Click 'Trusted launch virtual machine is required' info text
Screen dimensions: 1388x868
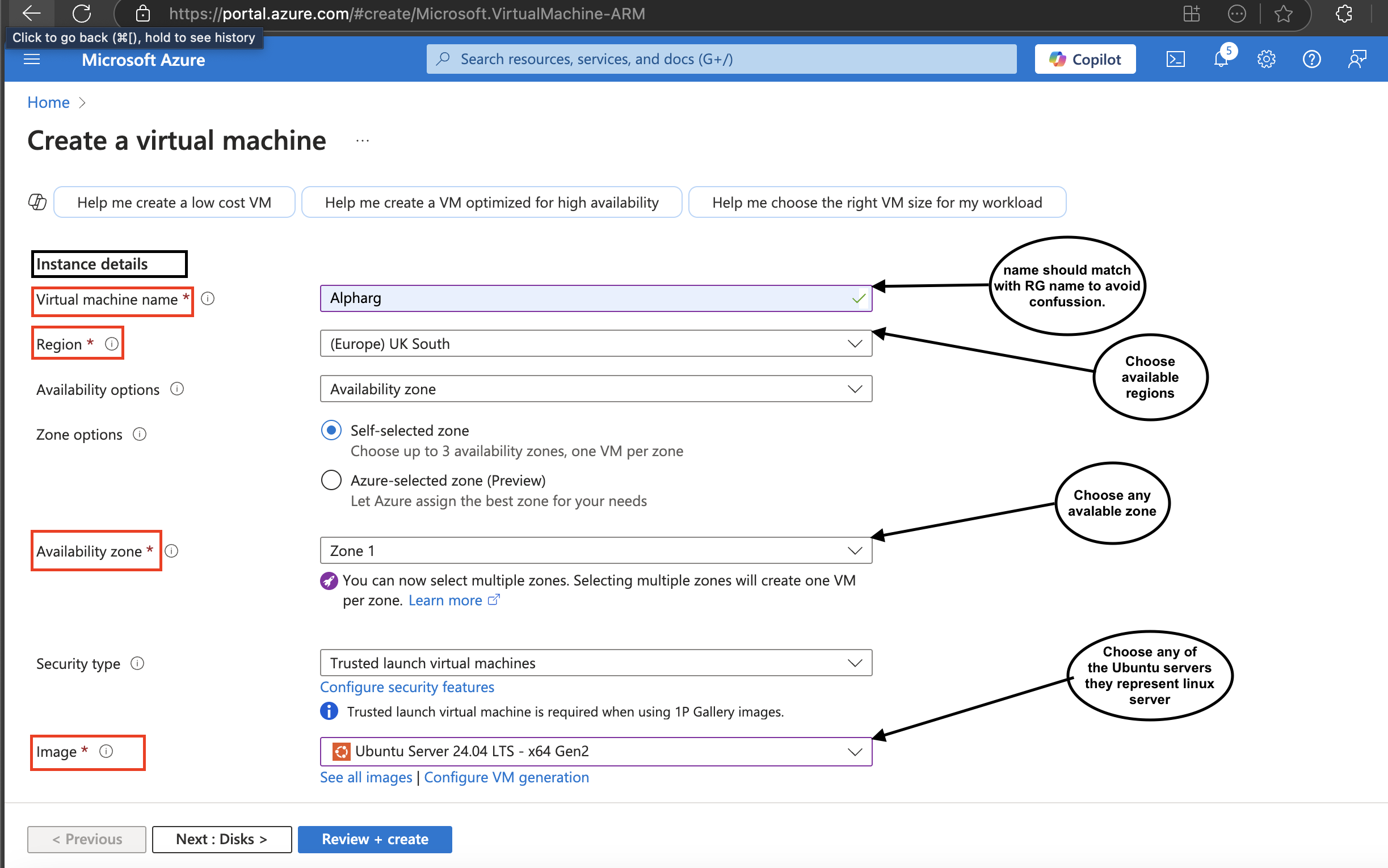click(x=565, y=712)
